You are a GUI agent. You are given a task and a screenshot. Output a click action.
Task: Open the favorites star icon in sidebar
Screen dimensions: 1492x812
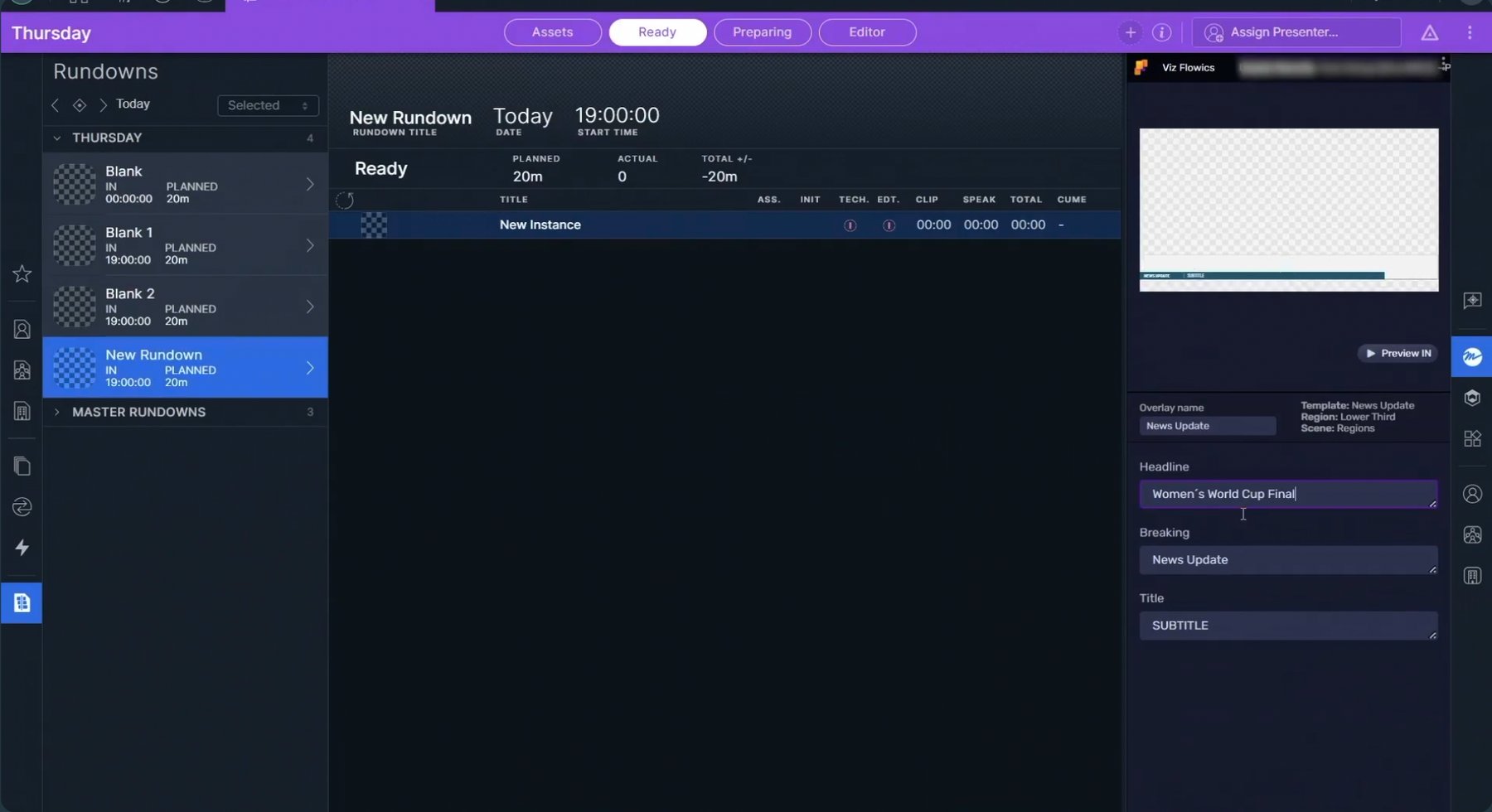point(22,273)
